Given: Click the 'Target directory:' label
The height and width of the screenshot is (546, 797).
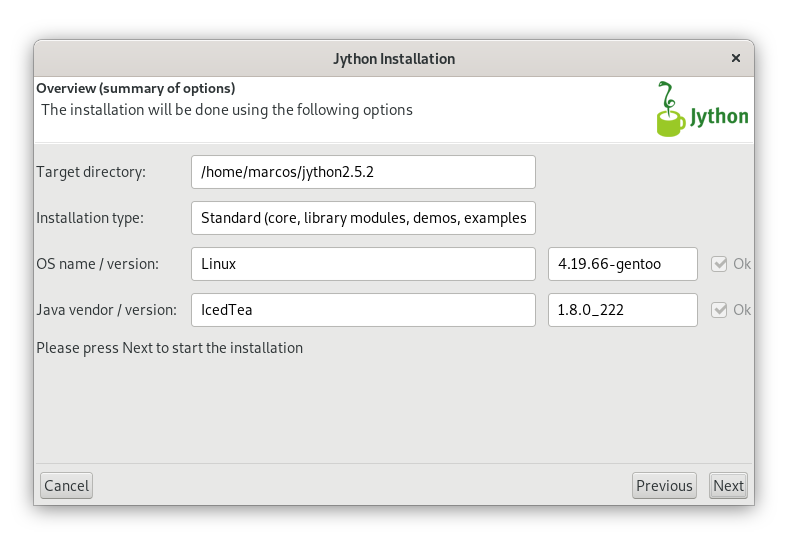Looking at the screenshot, I should 91,172.
